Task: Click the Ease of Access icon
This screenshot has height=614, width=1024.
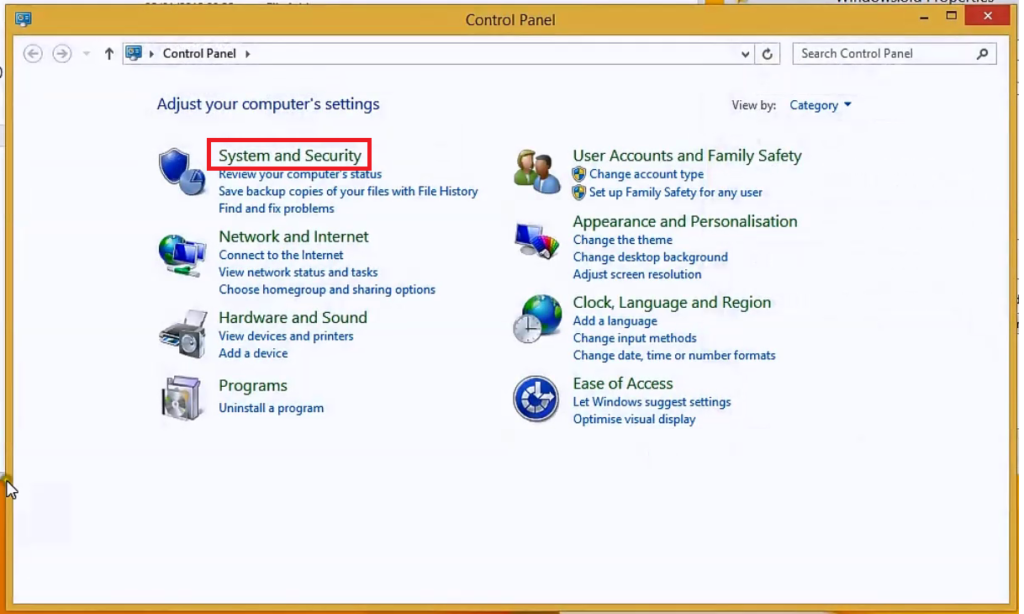Action: [536, 399]
